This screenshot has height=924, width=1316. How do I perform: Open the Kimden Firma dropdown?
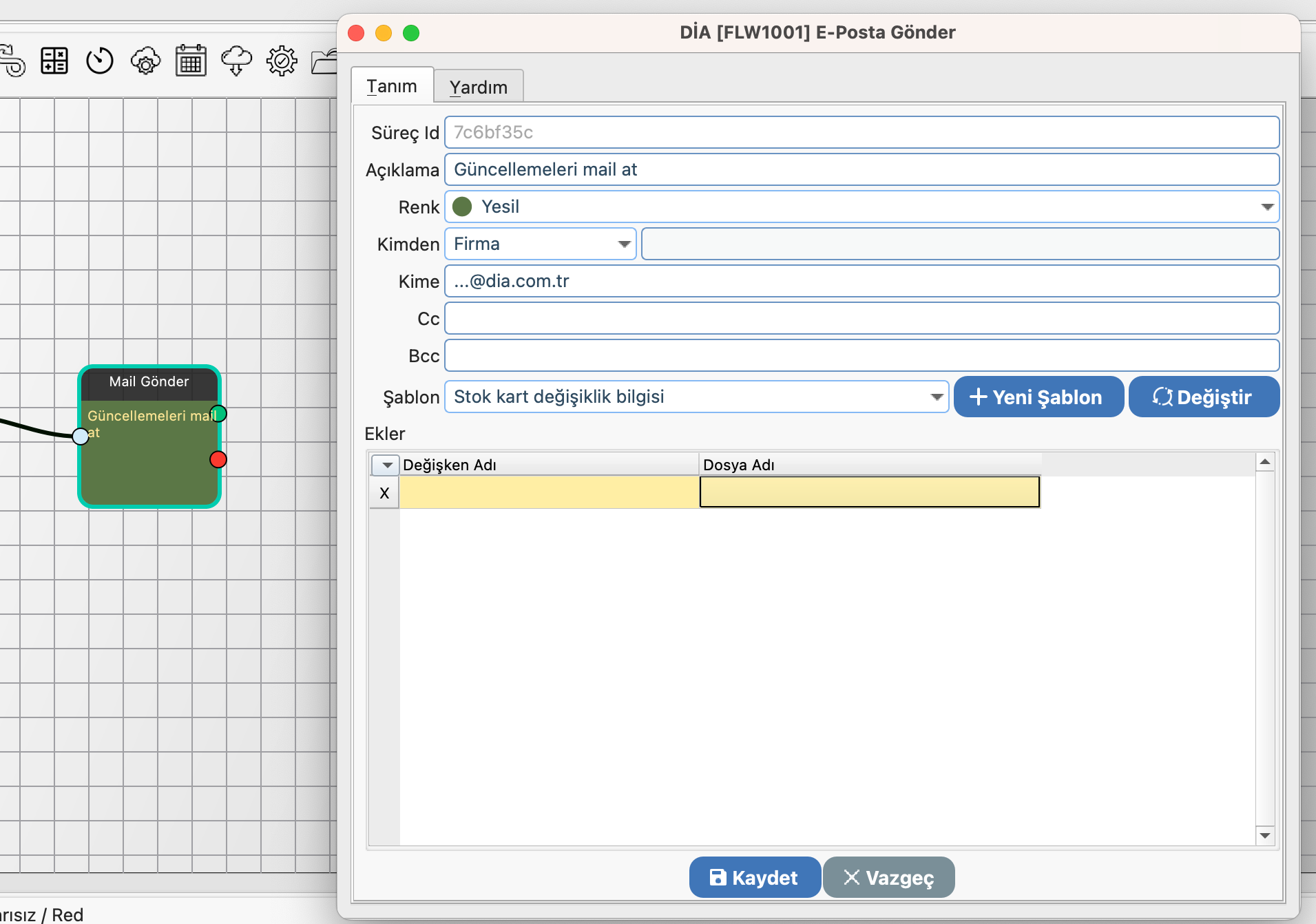tap(624, 244)
